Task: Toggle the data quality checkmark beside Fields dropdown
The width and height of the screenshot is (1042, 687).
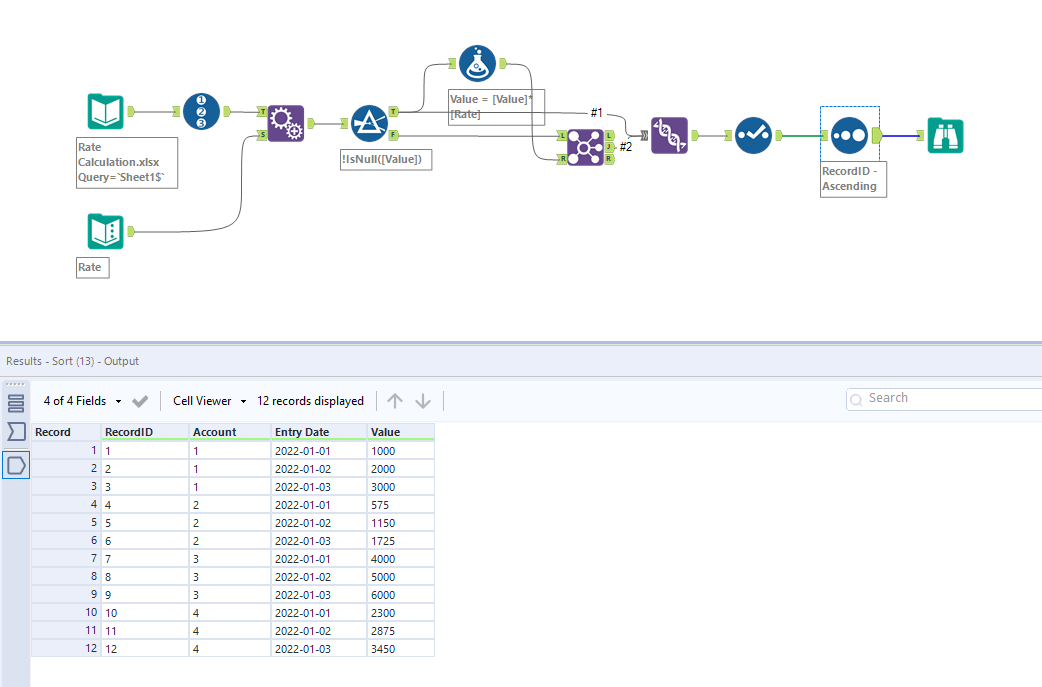Action: coord(140,400)
